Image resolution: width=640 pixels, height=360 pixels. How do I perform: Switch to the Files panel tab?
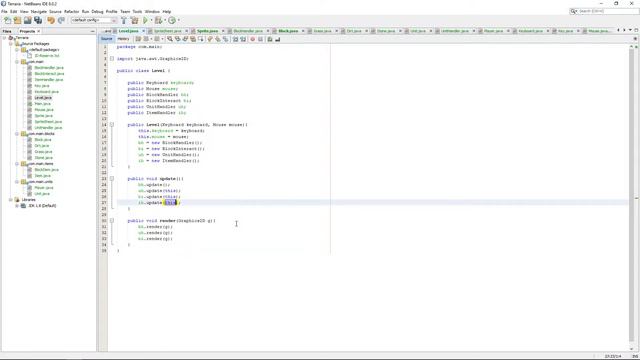[x=7, y=31]
